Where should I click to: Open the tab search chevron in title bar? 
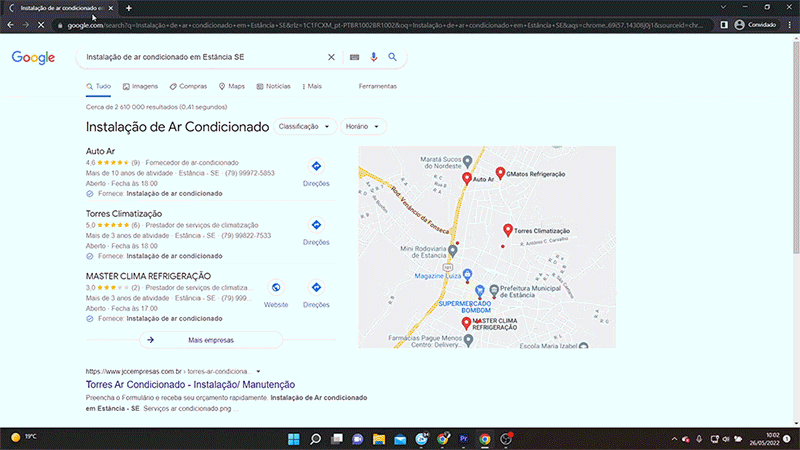point(723,7)
